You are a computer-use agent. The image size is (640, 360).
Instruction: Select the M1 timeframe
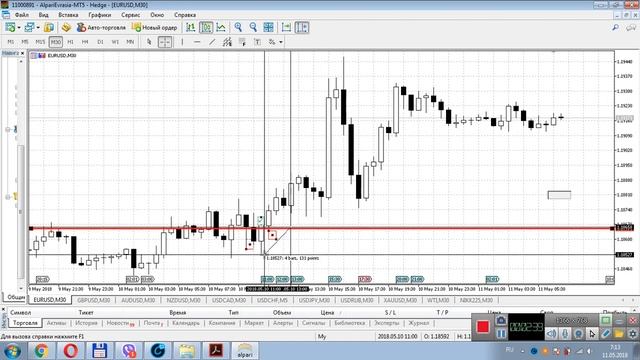[11, 42]
